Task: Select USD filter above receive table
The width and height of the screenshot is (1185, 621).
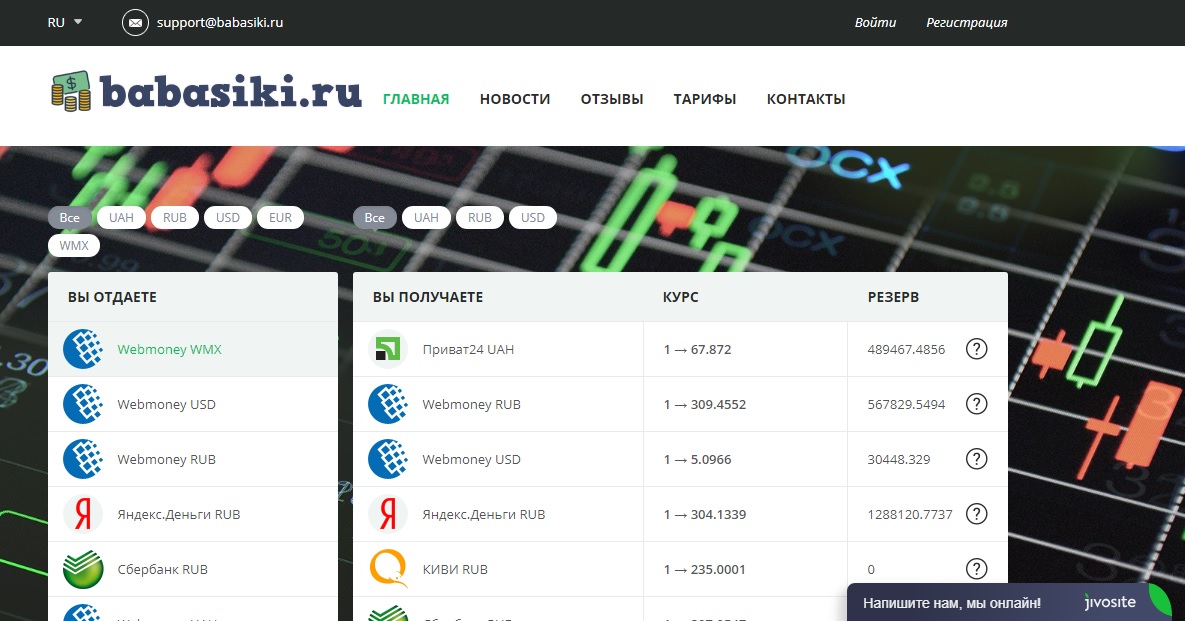Action: click(533, 218)
